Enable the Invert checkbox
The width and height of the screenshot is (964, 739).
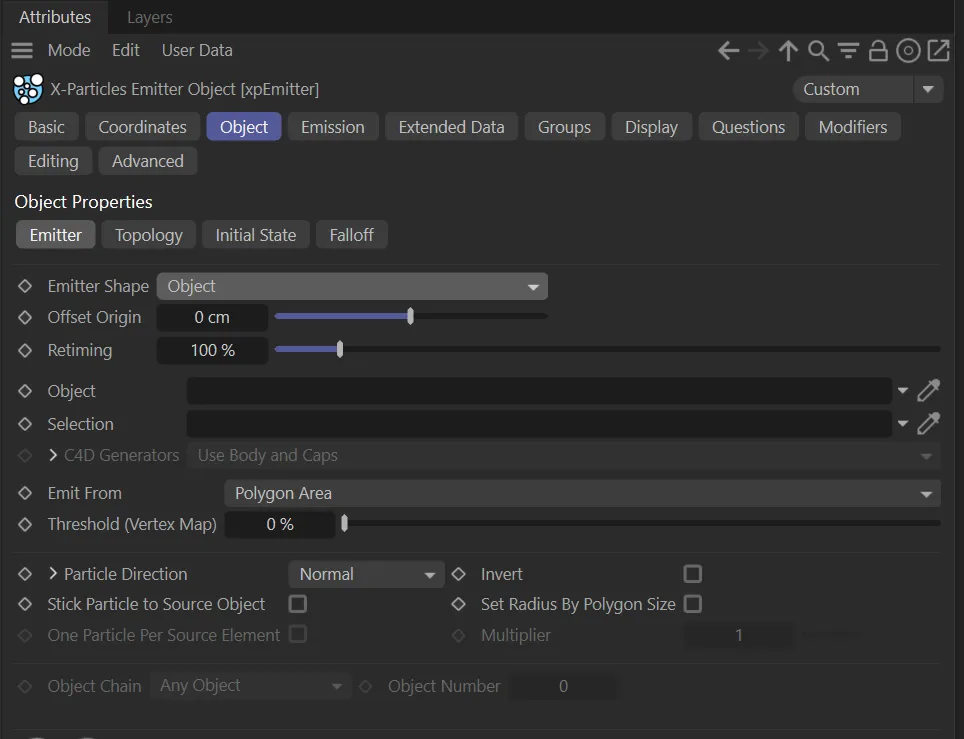tap(692, 574)
